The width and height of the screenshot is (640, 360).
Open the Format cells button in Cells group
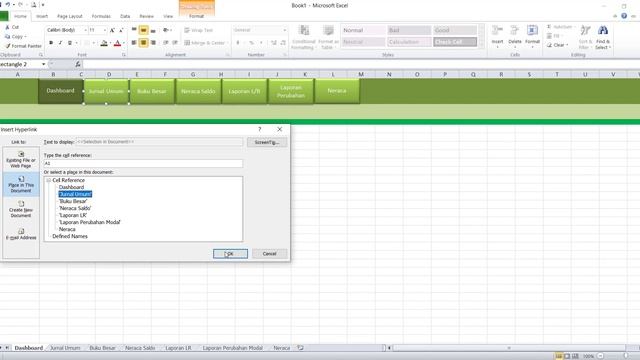click(532, 36)
